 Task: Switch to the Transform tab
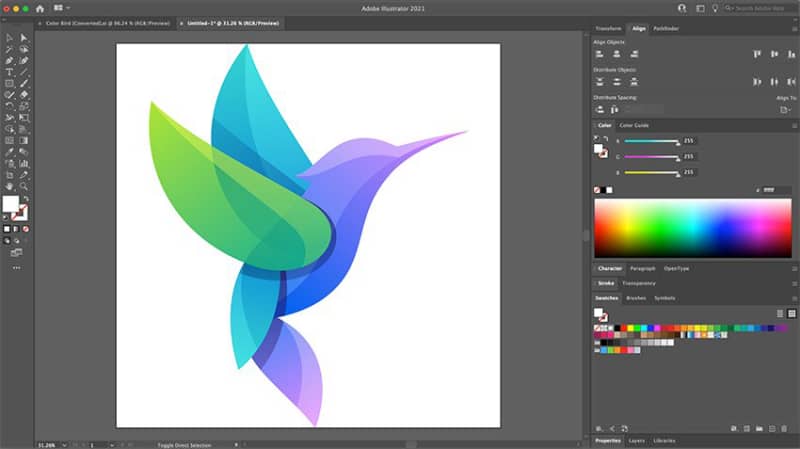point(608,29)
